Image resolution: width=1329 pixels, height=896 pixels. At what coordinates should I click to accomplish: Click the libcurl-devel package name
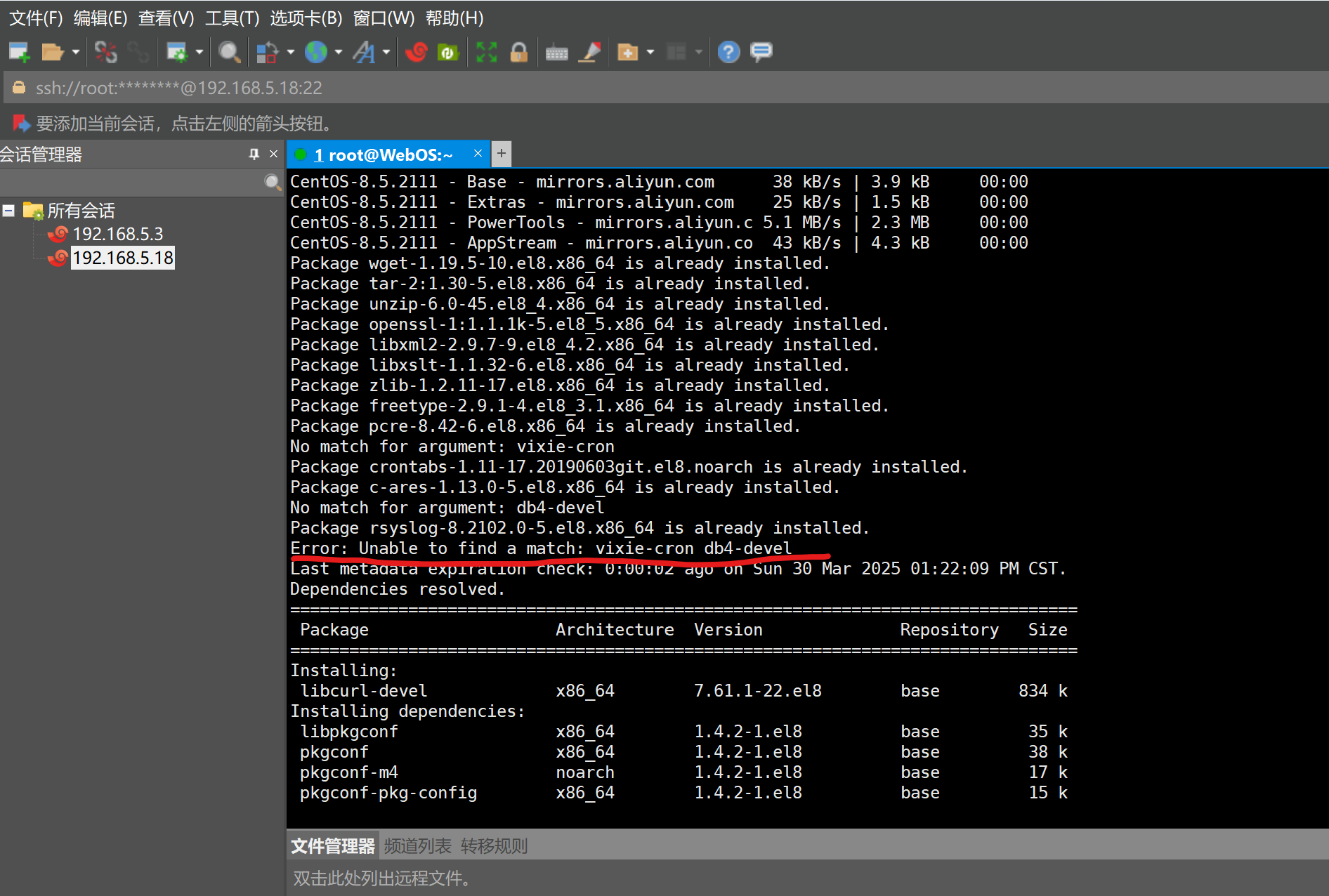pyautogui.click(x=363, y=691)
